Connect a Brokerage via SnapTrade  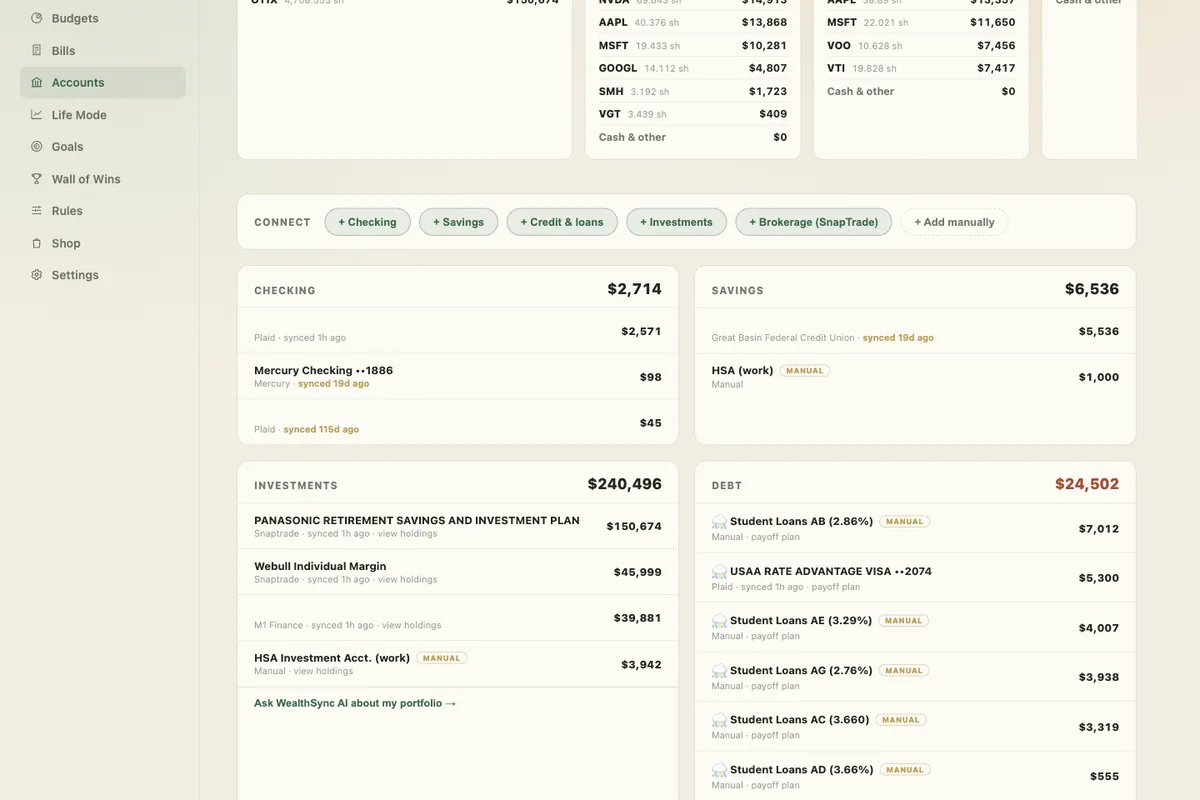[814, 222]
